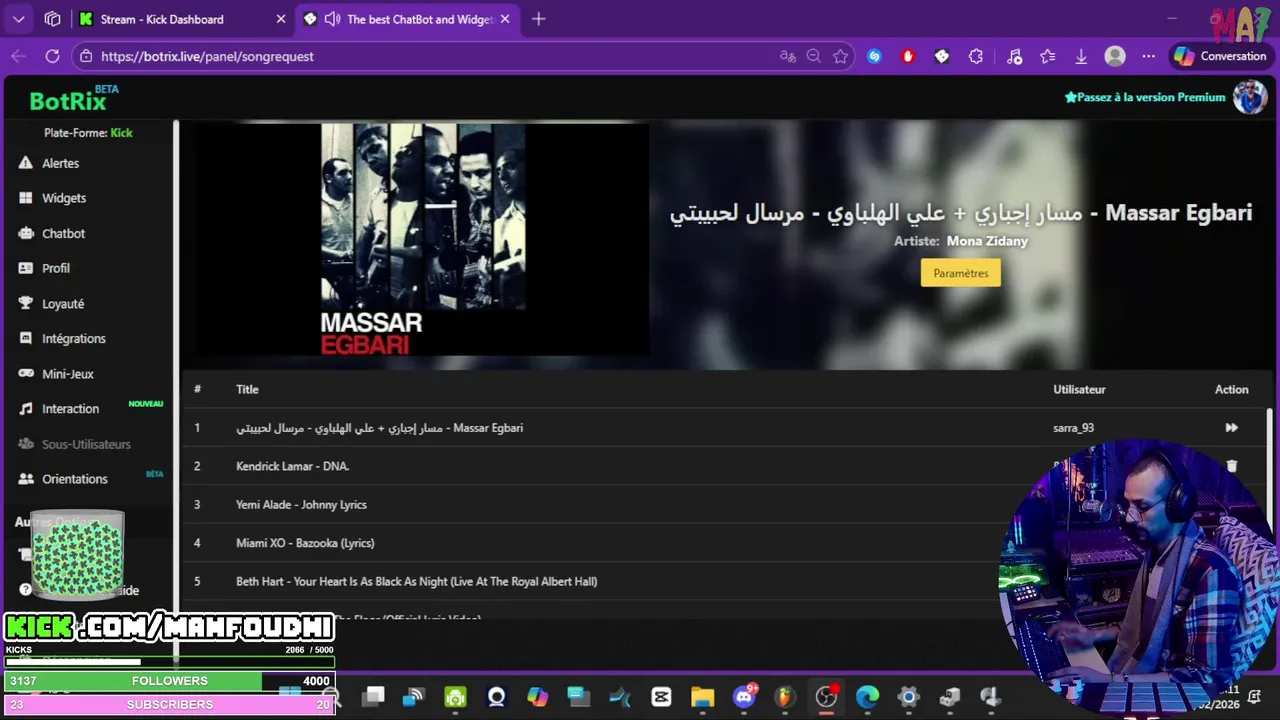This screenshot has width=1280, height=720.
Task: Click the Massar Egbari album thumbnail
Action: (422, 239)
